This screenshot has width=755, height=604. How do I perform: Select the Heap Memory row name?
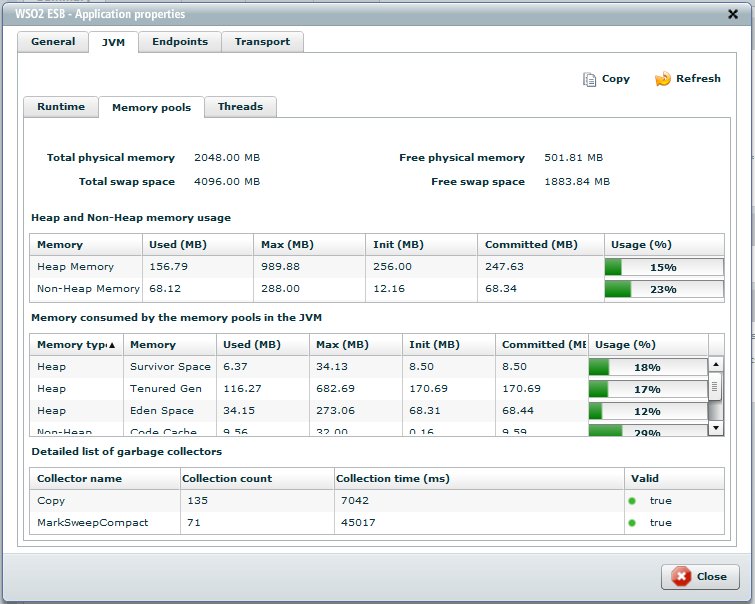[x=76, y=267]
